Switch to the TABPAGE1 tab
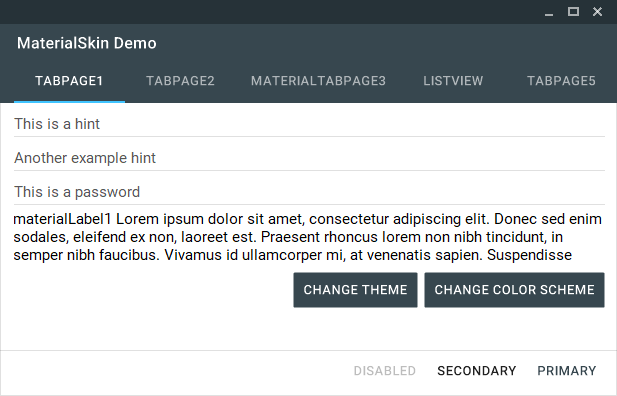 69,81
